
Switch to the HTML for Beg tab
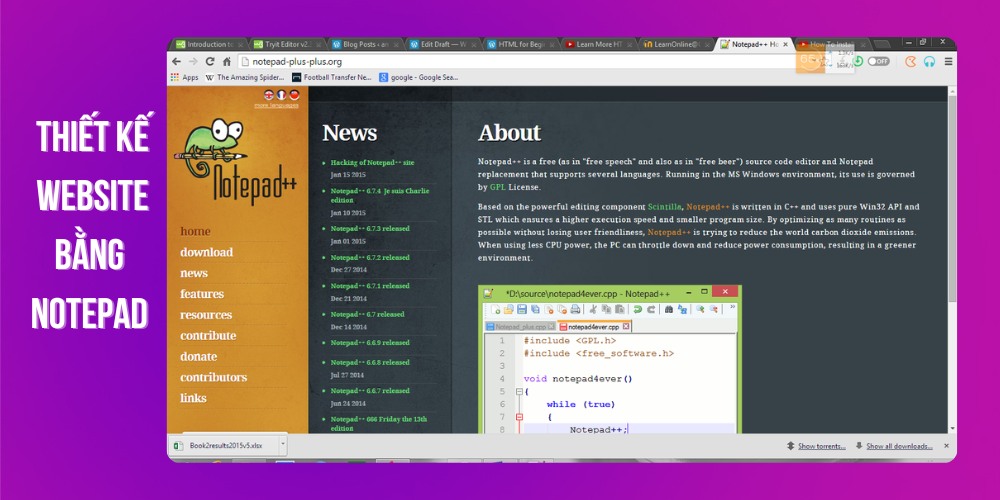point(520,45)
